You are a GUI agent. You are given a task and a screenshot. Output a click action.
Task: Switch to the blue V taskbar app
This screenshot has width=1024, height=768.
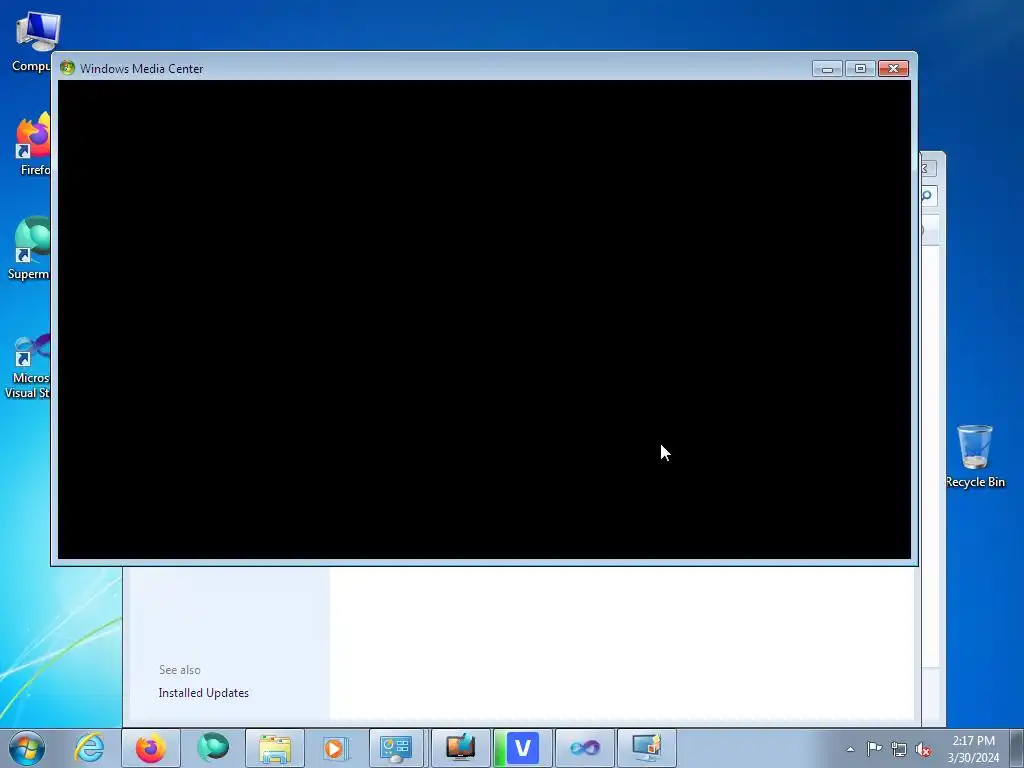(x=522, y=748)
